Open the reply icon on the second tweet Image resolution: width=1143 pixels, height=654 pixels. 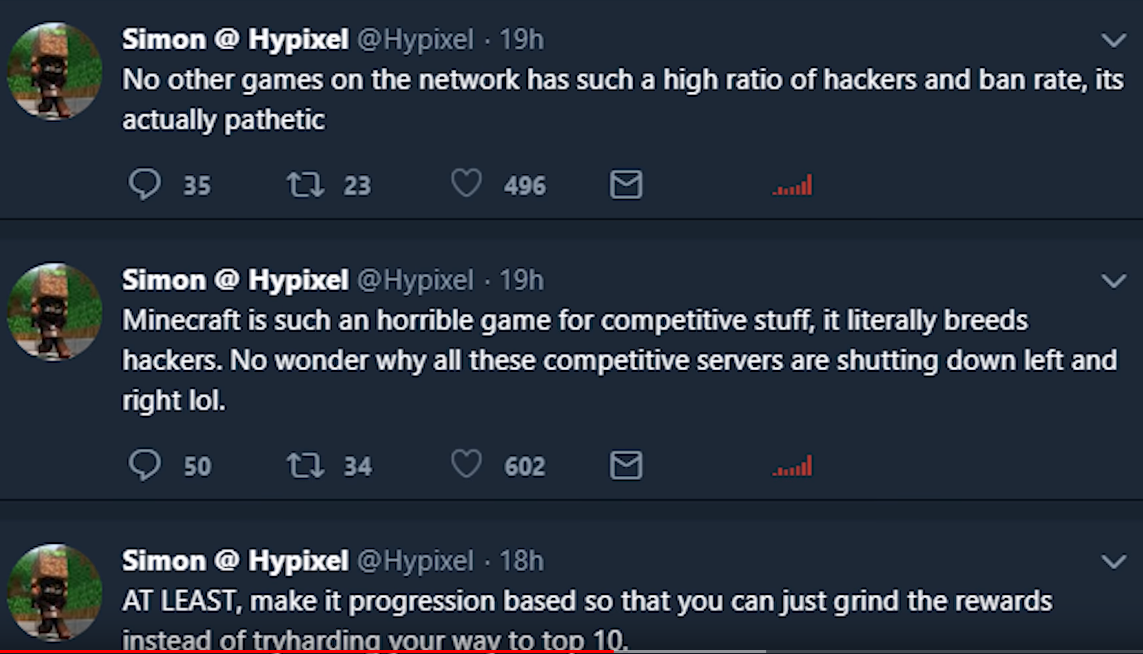point(148,464)
